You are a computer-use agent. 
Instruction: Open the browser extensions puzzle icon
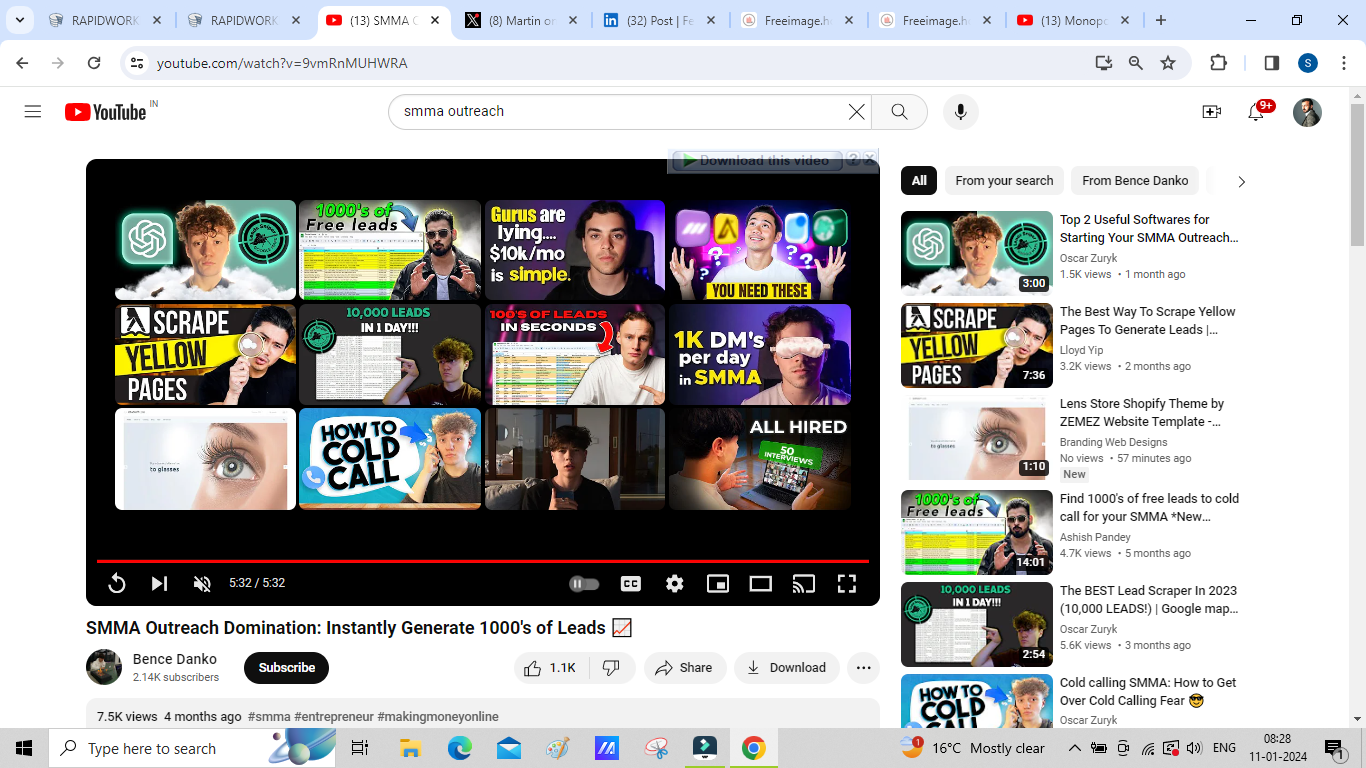point(1218,63)
